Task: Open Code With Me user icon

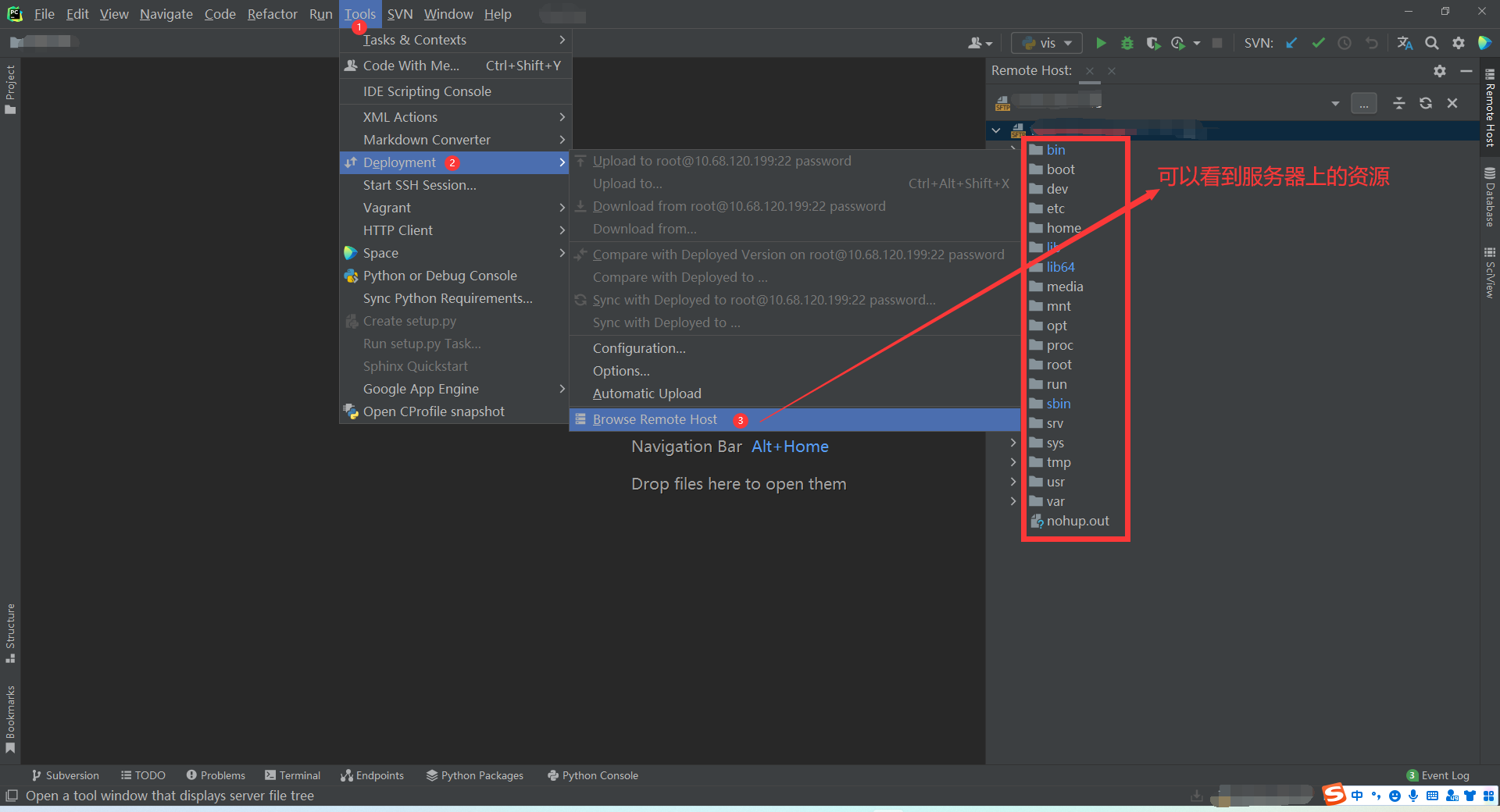Action: click(980, 43)
